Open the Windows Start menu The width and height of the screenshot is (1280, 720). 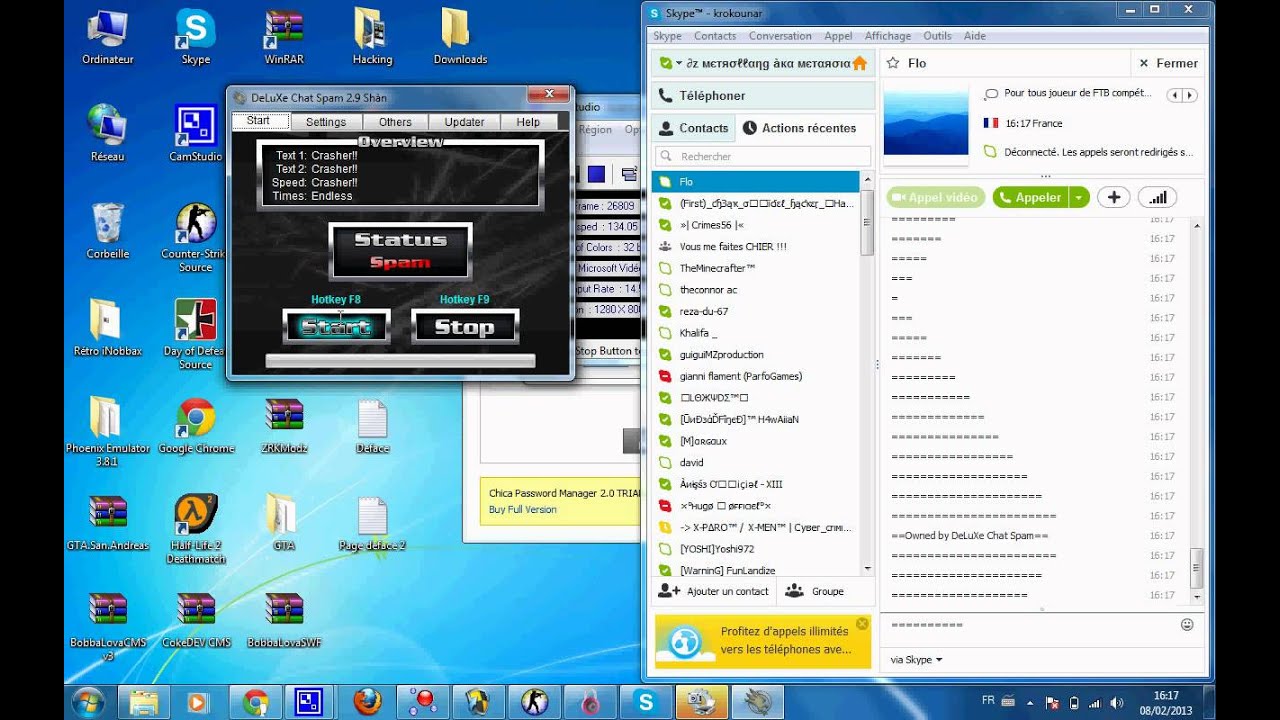pyautogui.click(x=87, y=702)
